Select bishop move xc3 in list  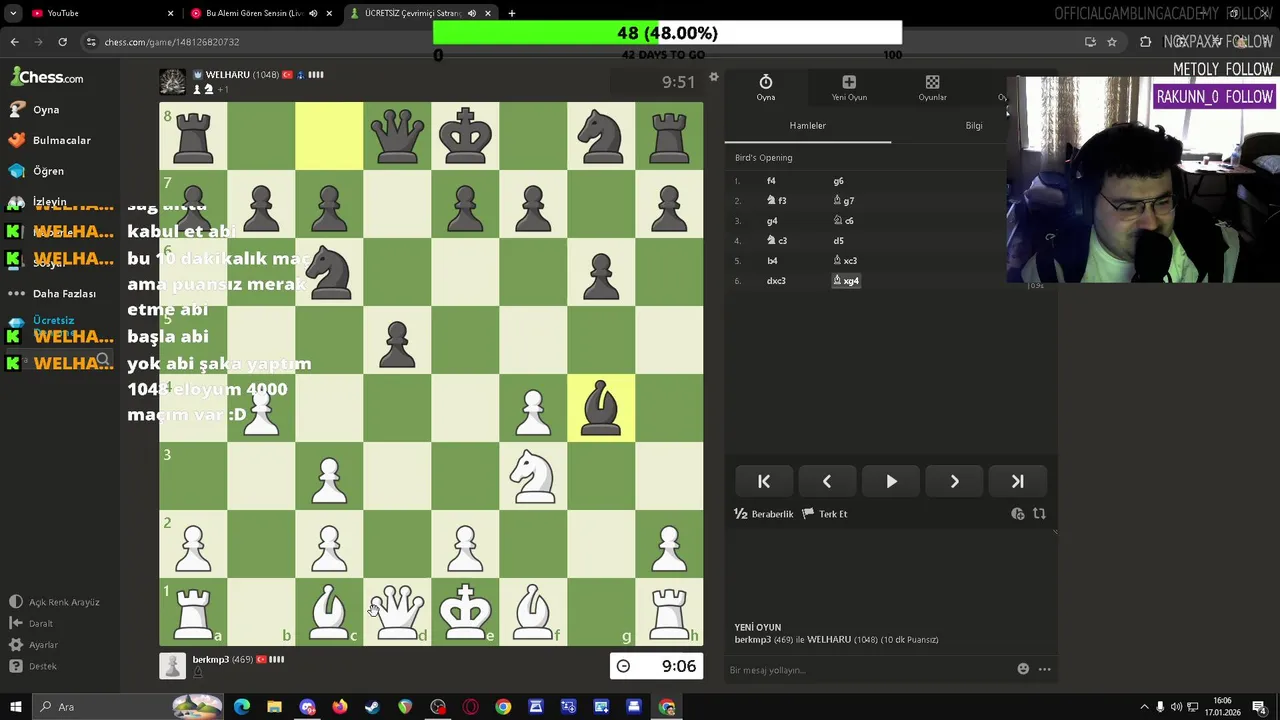(x=845, y=261)
